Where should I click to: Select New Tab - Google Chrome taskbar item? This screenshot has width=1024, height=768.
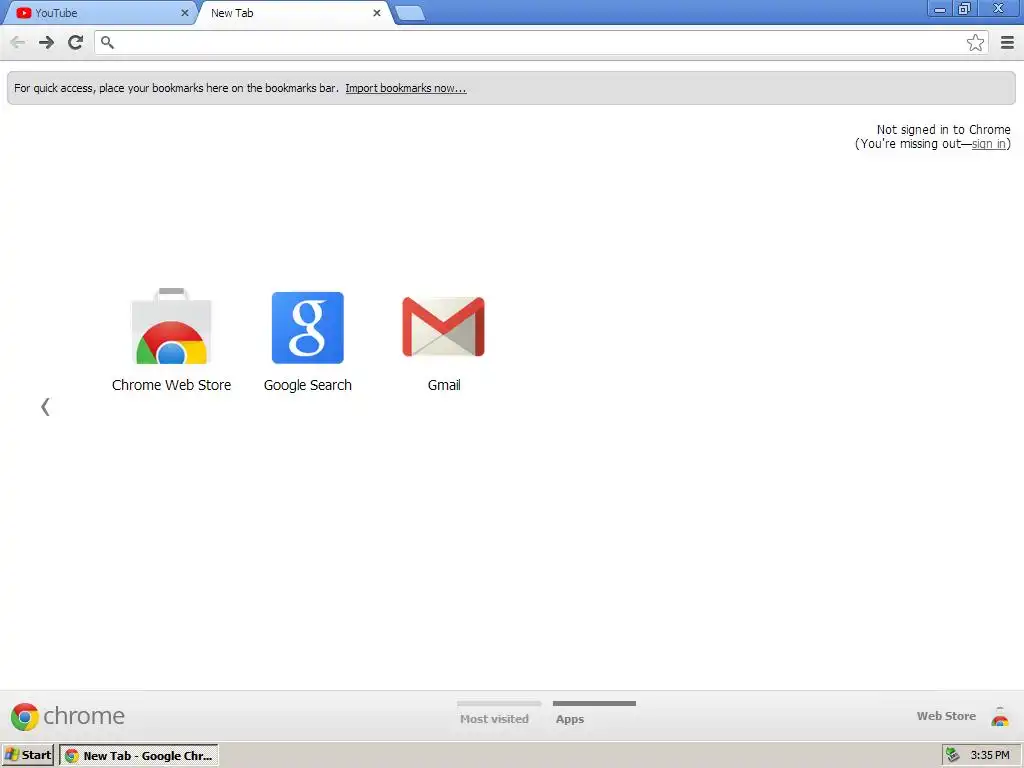click(x=139, y=756)
